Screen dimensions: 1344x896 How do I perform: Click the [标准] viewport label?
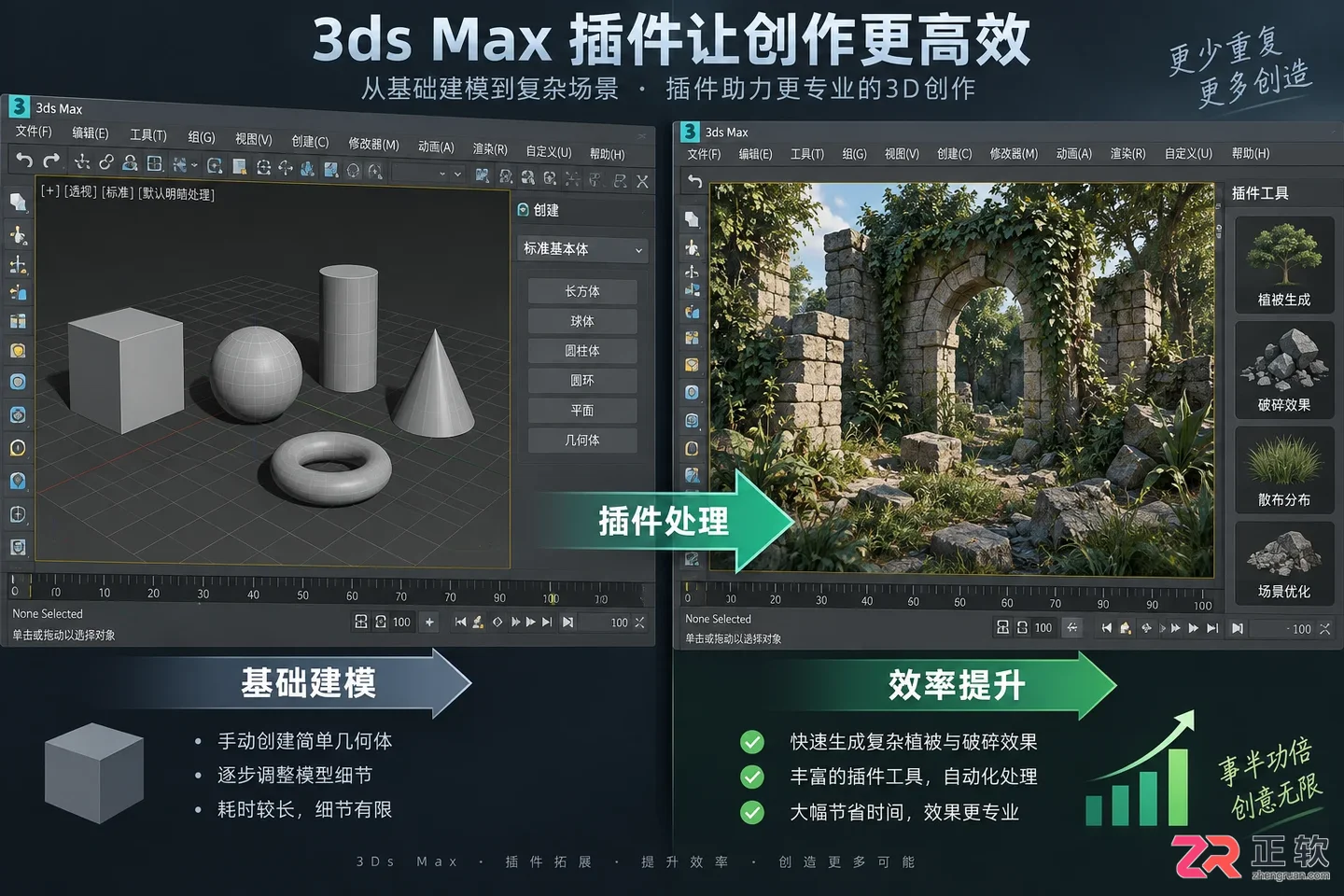(x=118, y=192)
